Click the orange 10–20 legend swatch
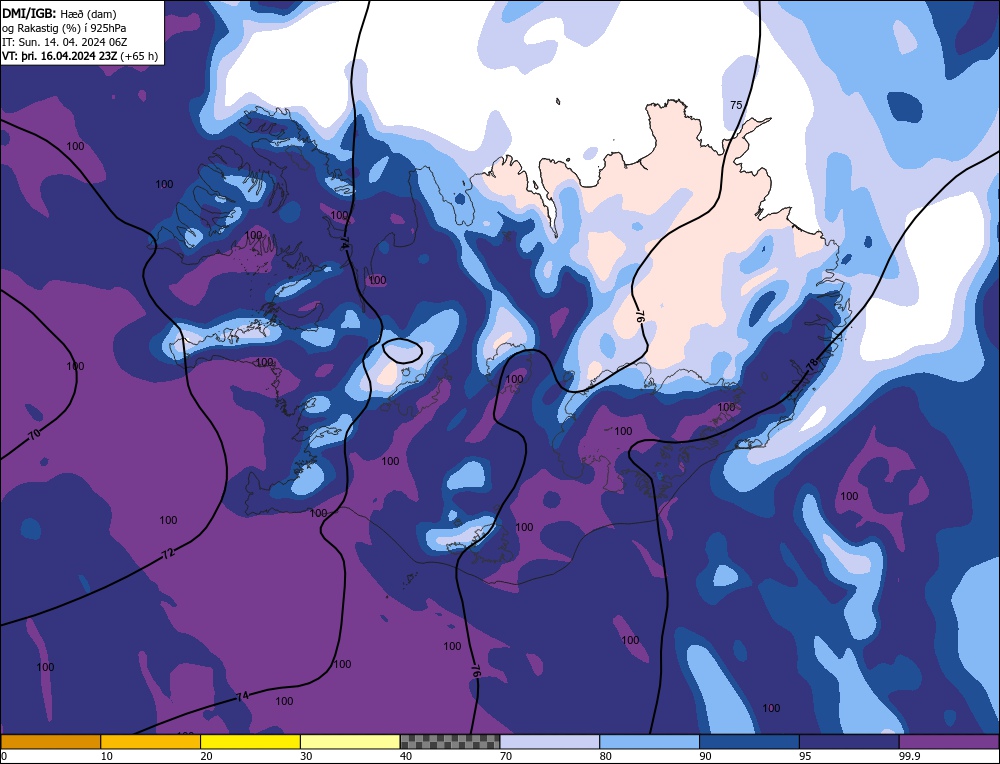Viewport: 1000px width, 764px height. [151, 741]
